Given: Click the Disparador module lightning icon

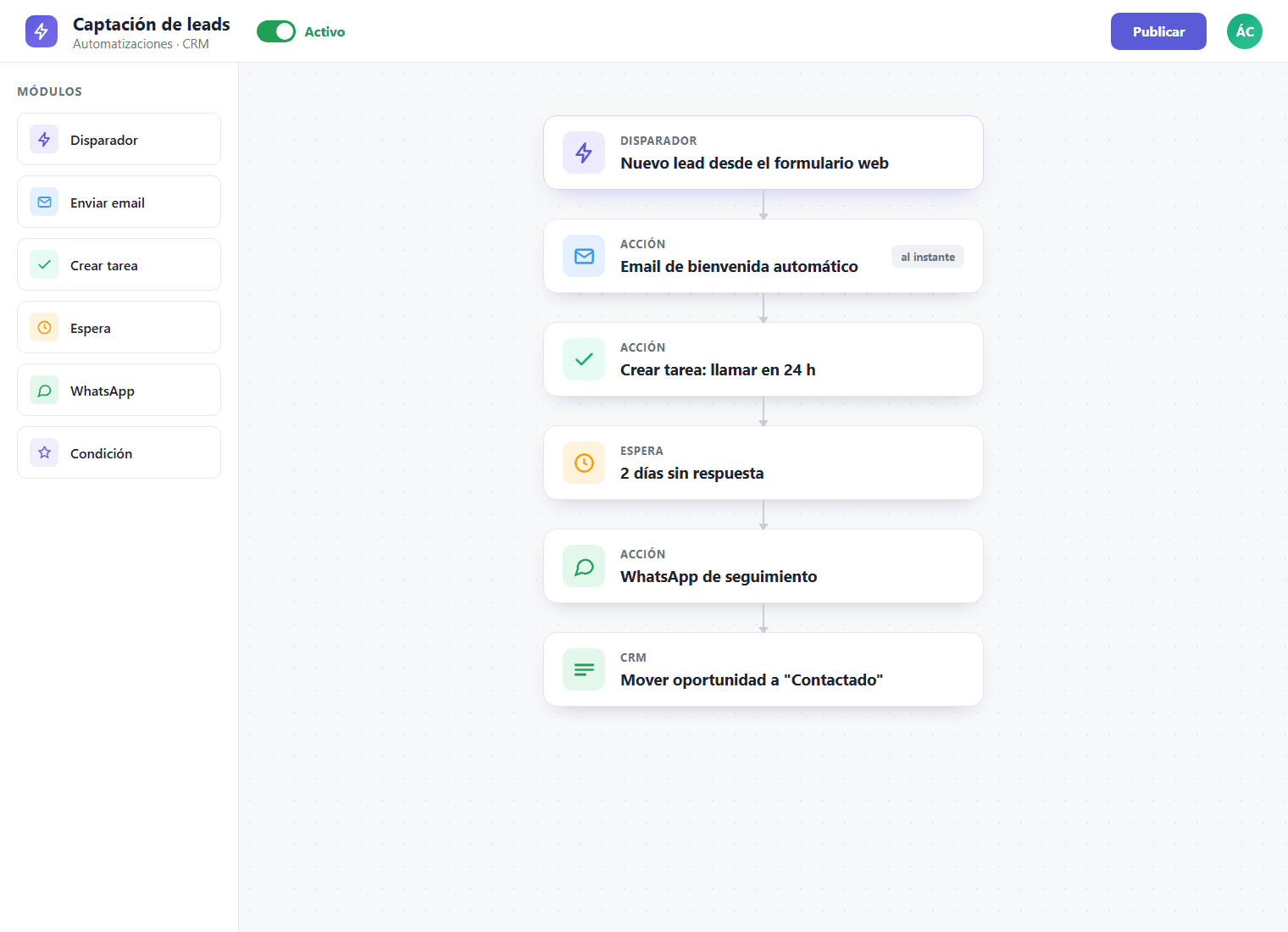Looking at the screenshot, I should (44, 140).
